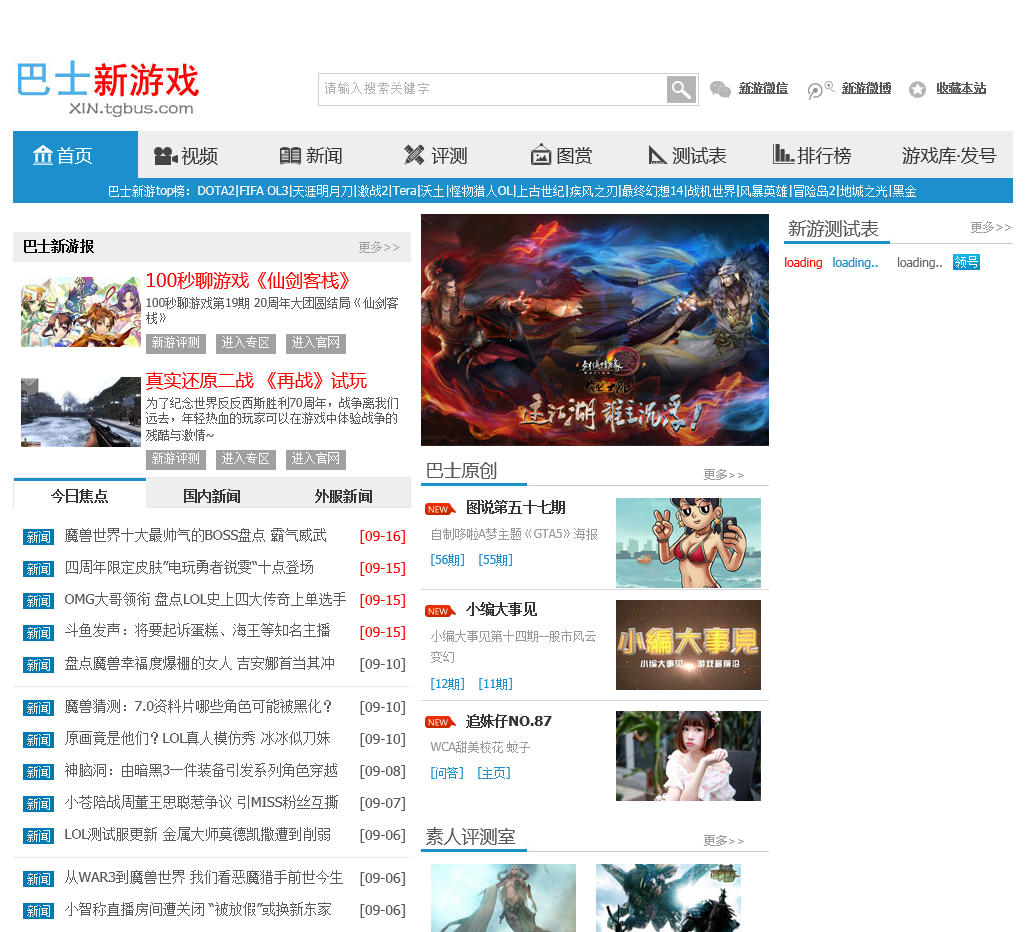Click NEW badge beside 小编大事见

[440, 611]
